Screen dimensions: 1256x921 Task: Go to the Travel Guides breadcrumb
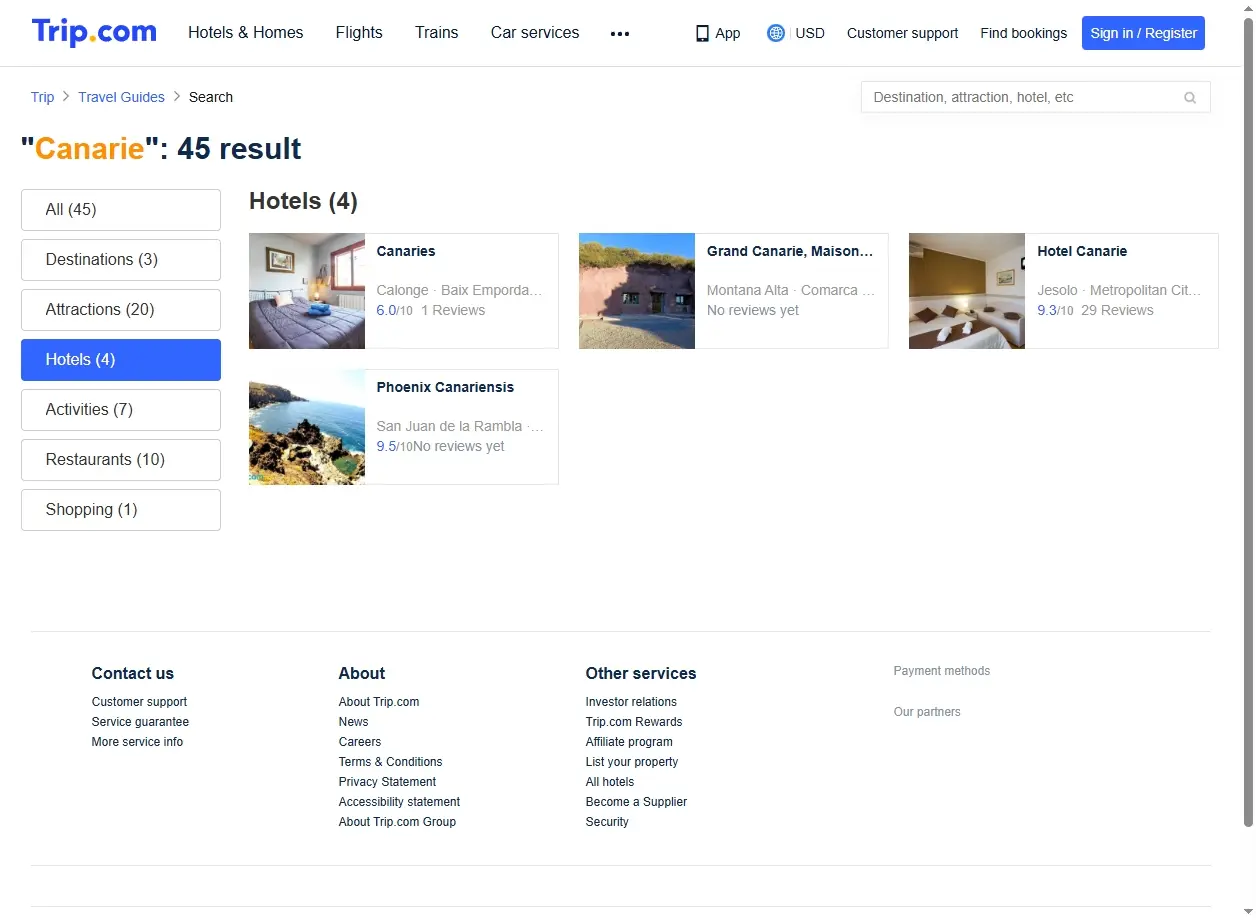coord(122,97)
